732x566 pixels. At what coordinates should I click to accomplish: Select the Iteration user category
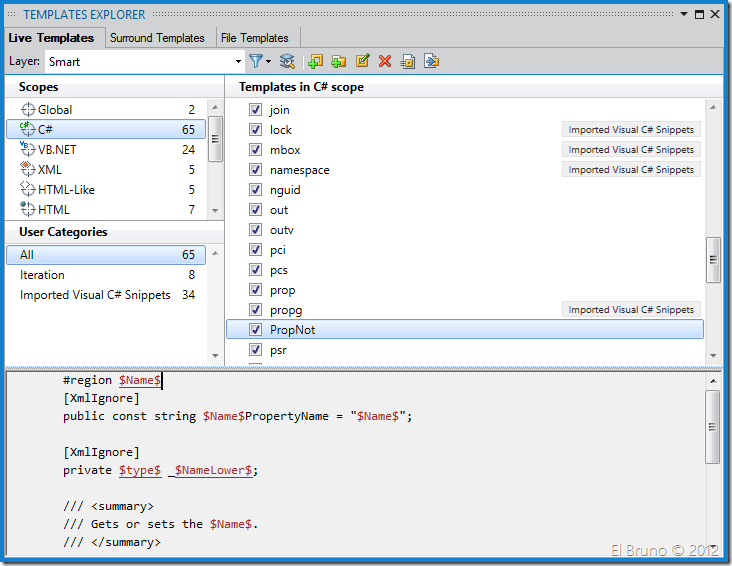tap(42, 275)
